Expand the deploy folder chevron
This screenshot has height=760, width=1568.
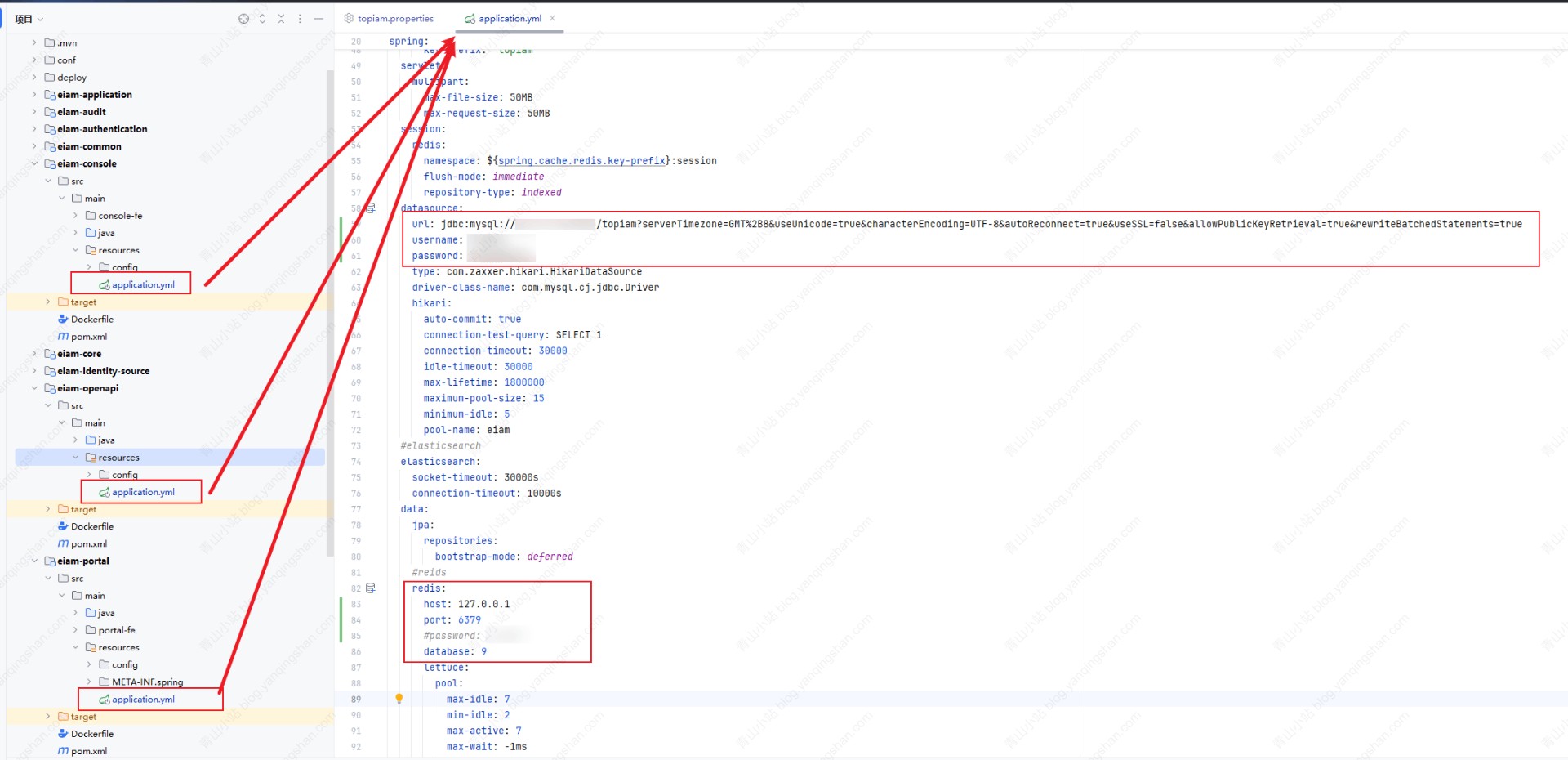[34, 78]
